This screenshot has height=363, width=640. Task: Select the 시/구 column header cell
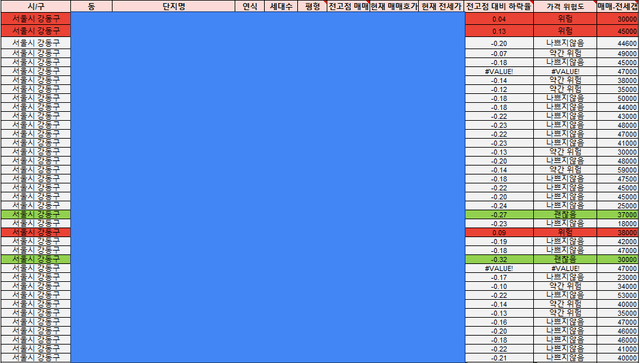click(x=36, y=6)
